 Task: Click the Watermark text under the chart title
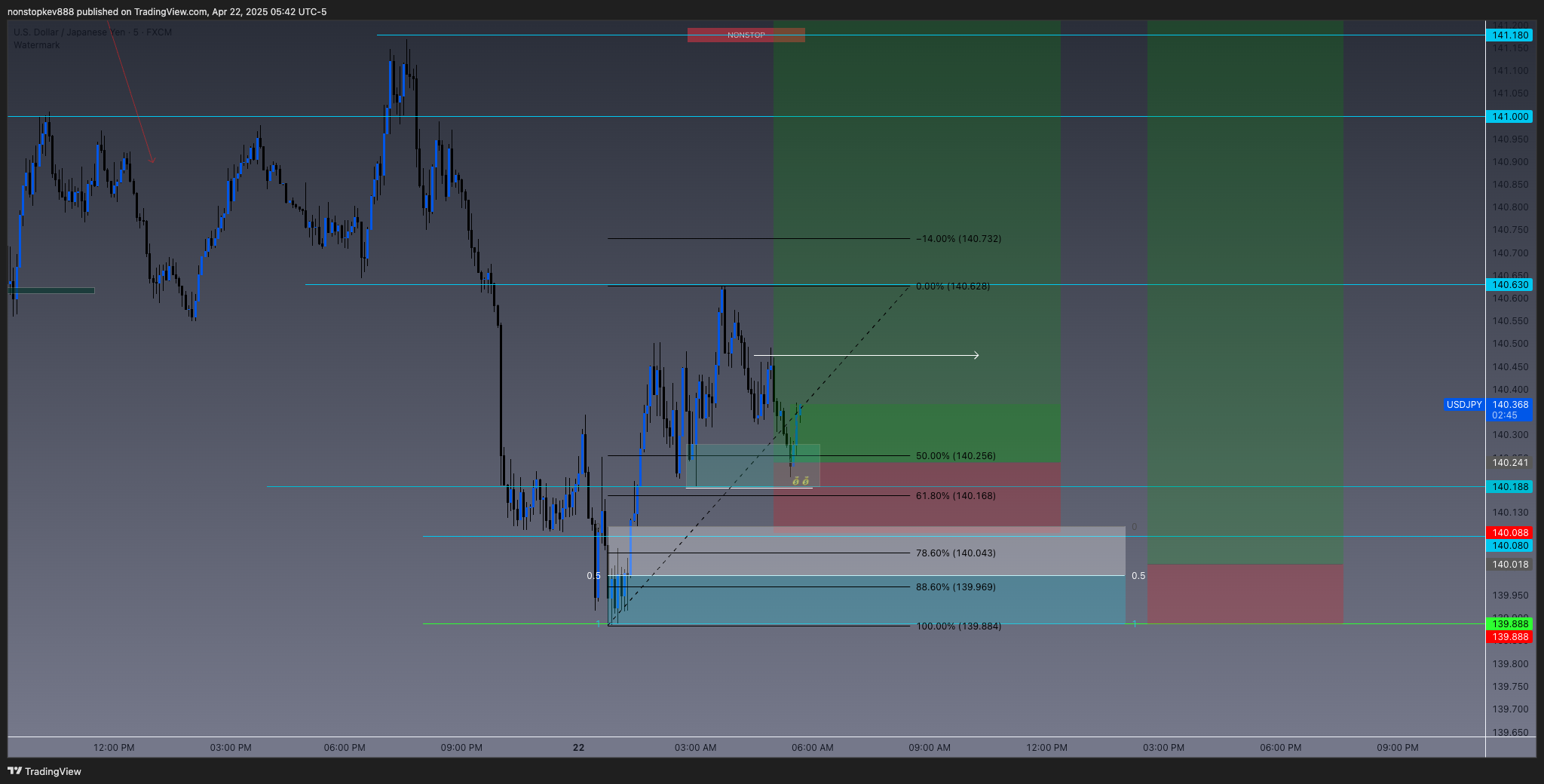[36, 45]
